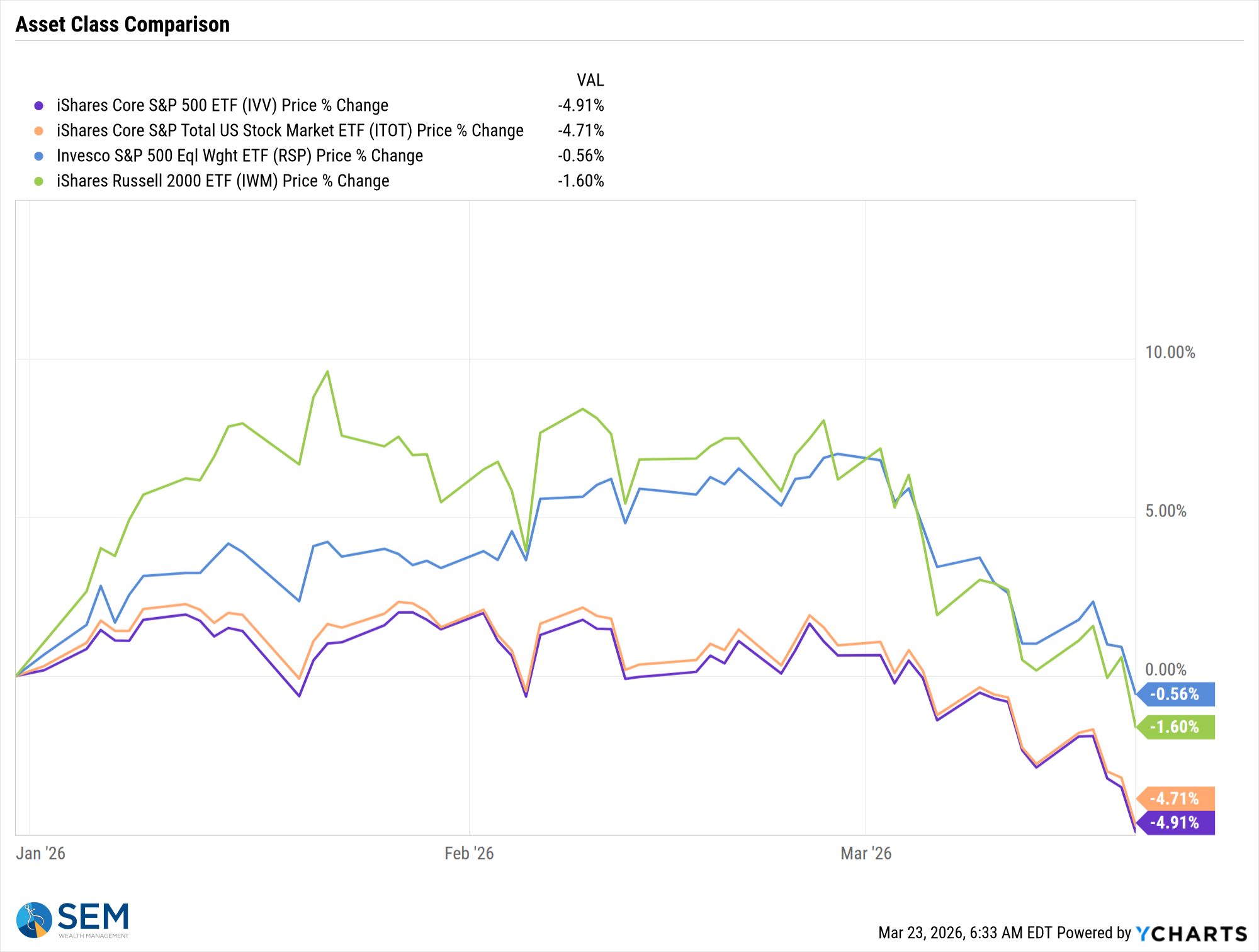This screenshot has height=952, width=1259.
Task: Click the blue RSP legend dot
Action: point(39,156)
